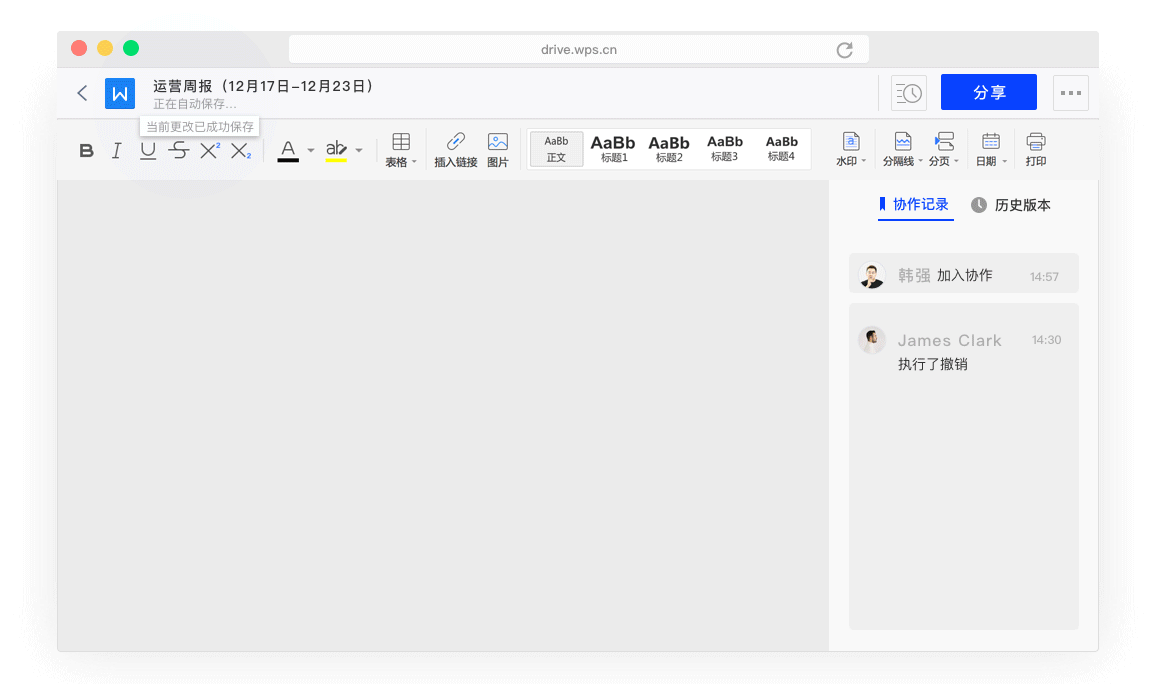Click the 图片 insert image icon
Viewport: 1150px width, 696px height.
pyautogui.click(x=497, y=150)
